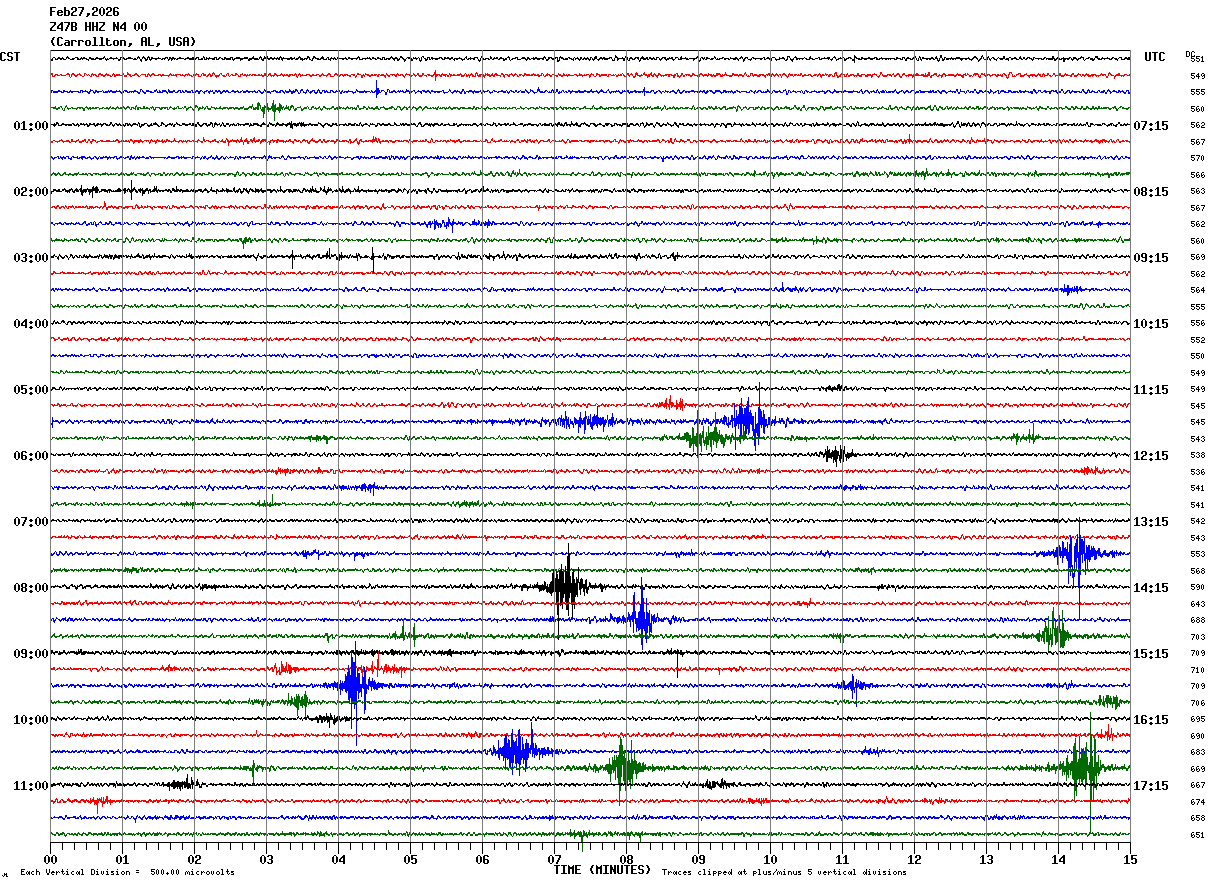Click the 09:15 UTC time label

(x=1151, y=258)
